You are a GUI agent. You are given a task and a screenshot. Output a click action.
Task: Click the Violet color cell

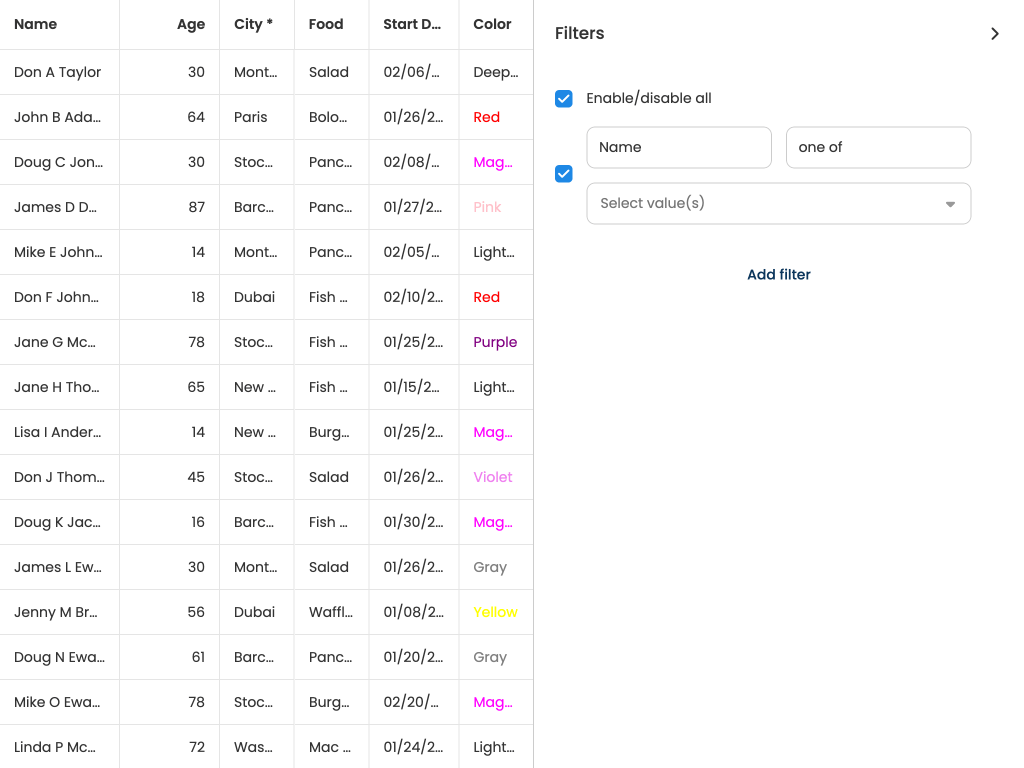[492, 477]
